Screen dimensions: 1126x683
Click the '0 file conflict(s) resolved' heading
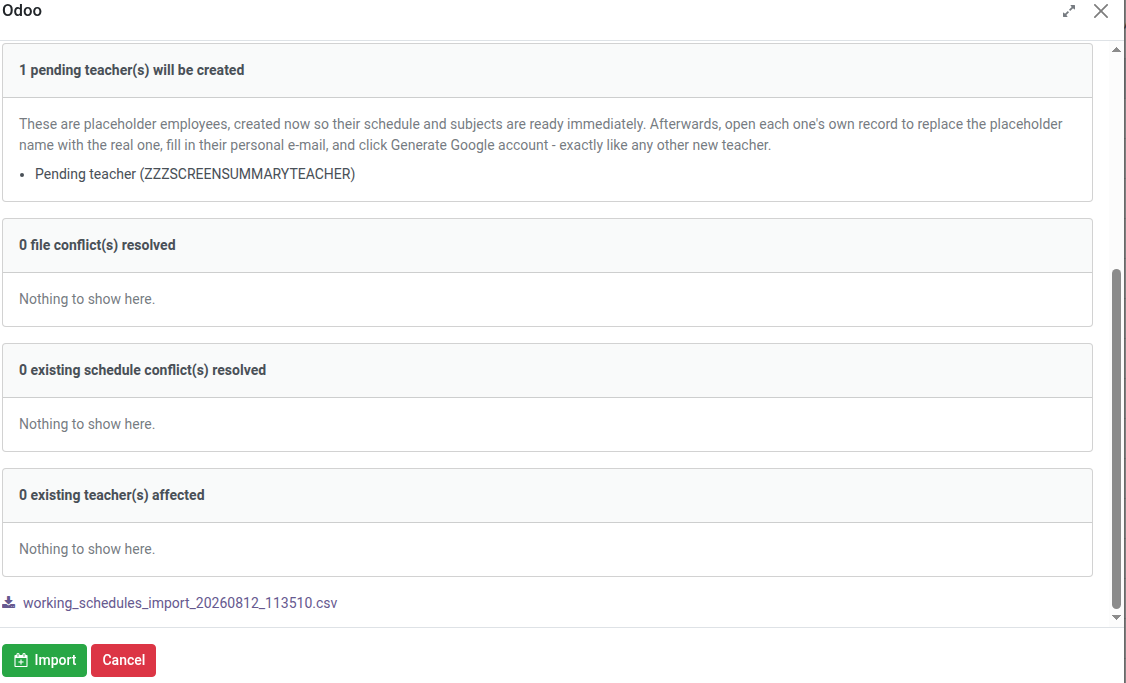click(x=97, y=245)
